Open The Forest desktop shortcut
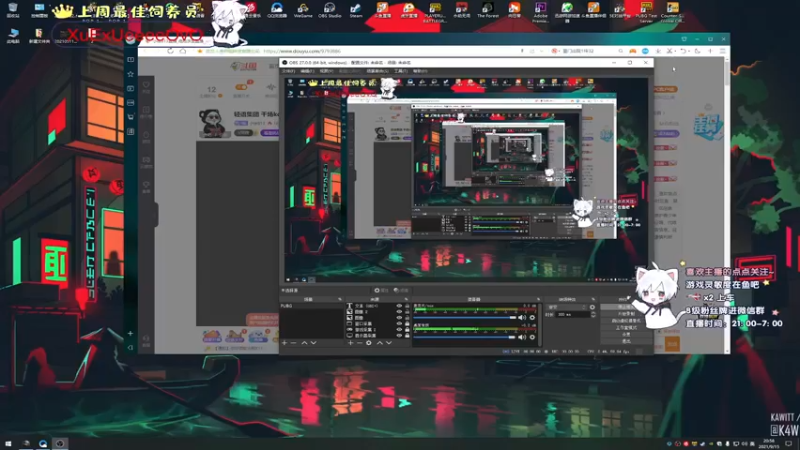 [488, 9]
